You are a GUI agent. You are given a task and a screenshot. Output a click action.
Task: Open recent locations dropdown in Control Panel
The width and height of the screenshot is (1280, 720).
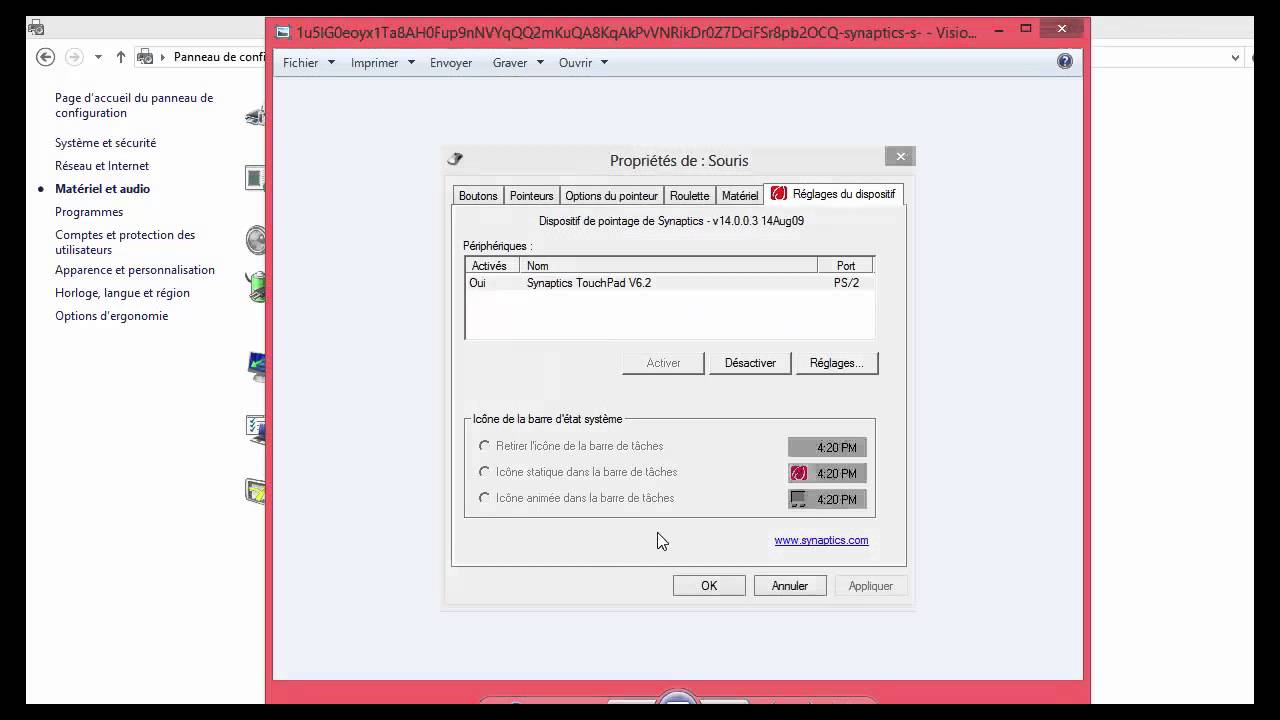tap(98, 57)
